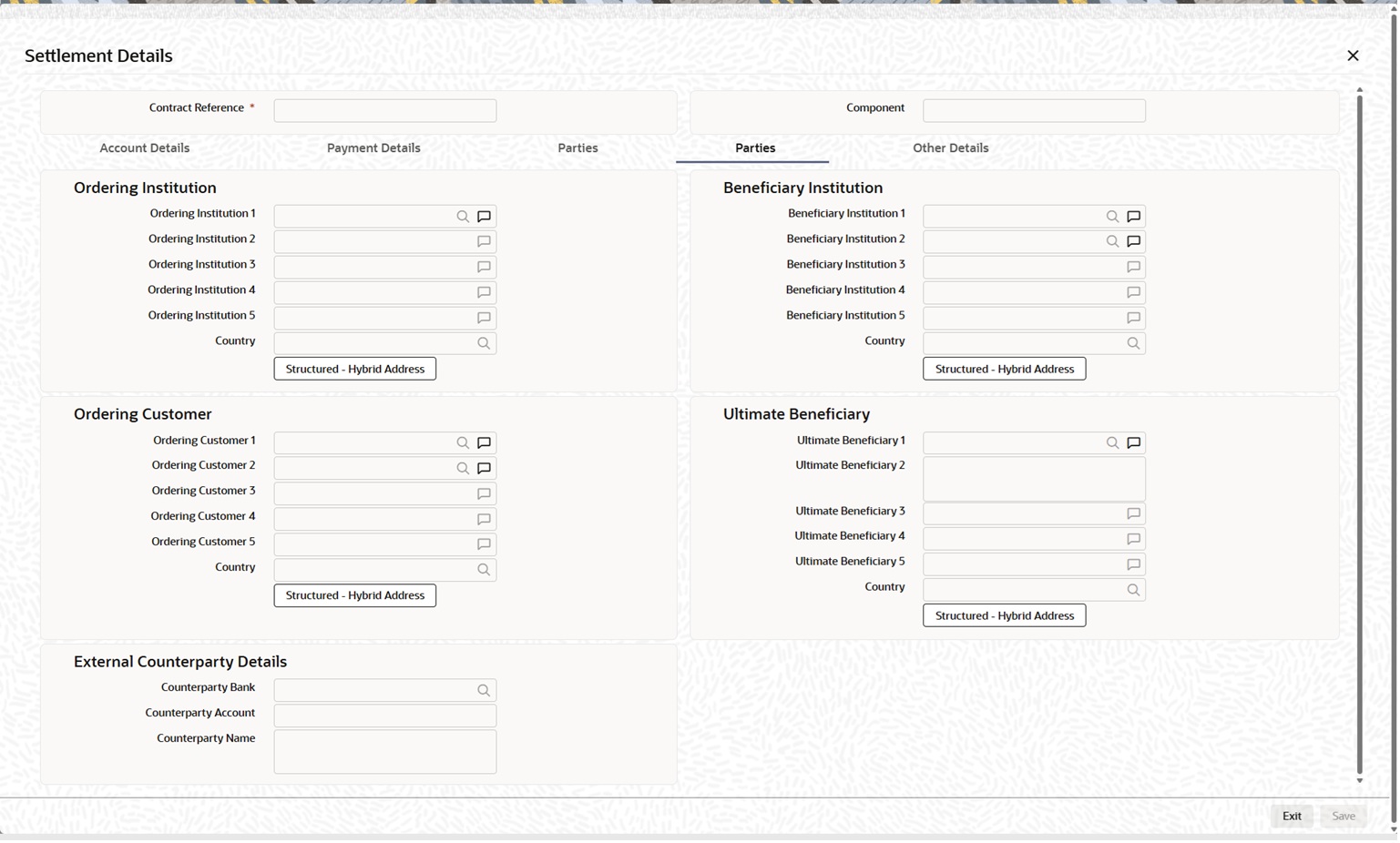Screen dimensions: 1400x843
Task: Open the lookup search for Ordering Customer 2
Action: tap(463, 469)
